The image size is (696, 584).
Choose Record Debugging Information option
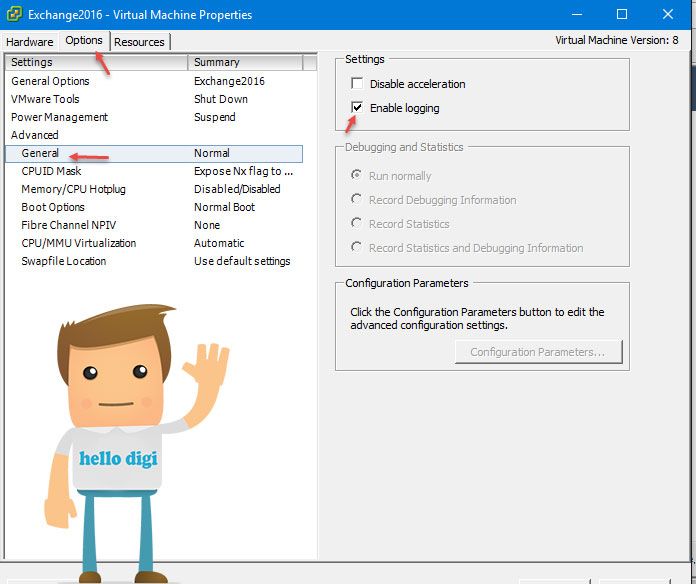[x=356, y=199]
